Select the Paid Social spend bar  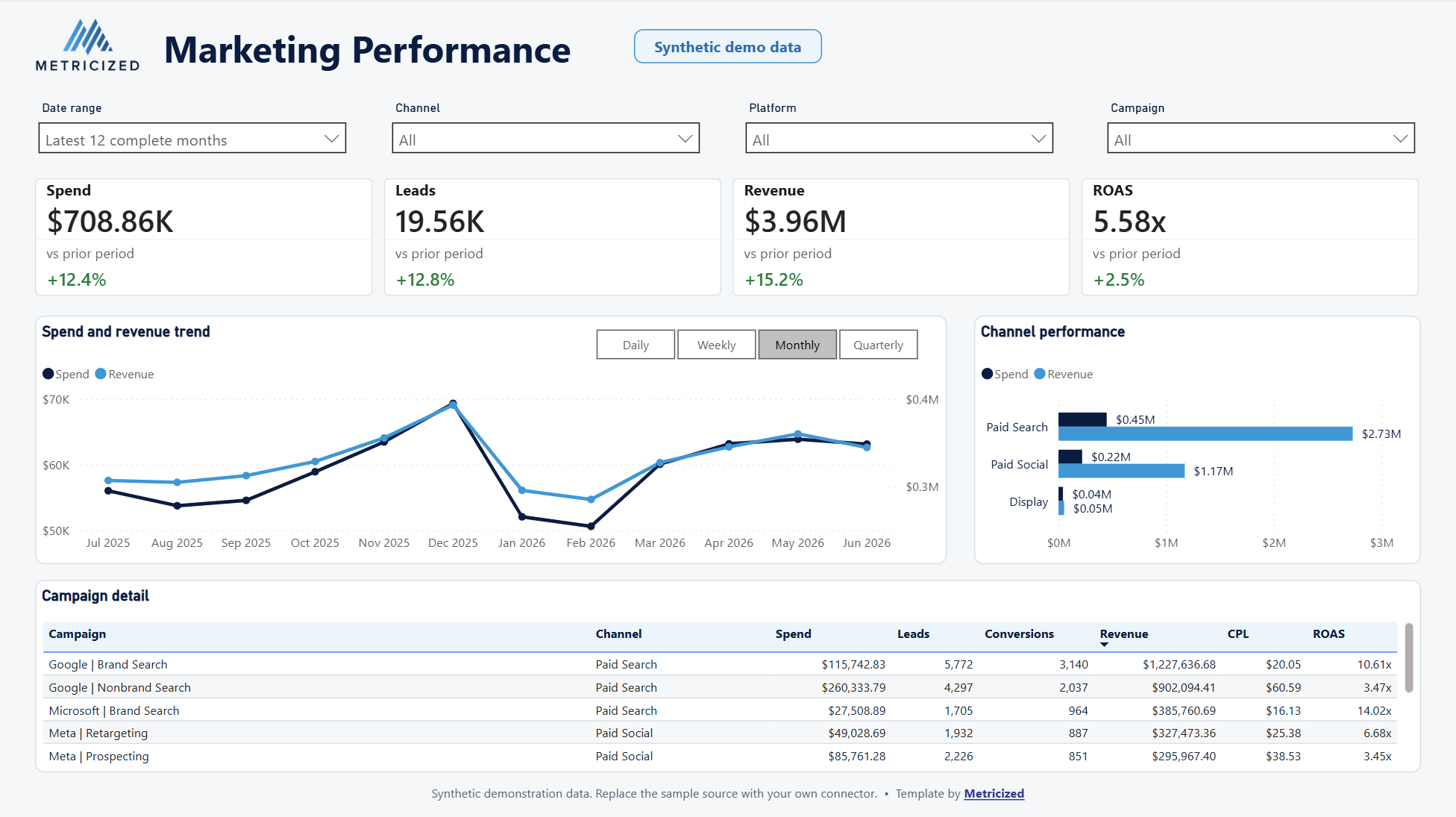(x=1070, y=457)
